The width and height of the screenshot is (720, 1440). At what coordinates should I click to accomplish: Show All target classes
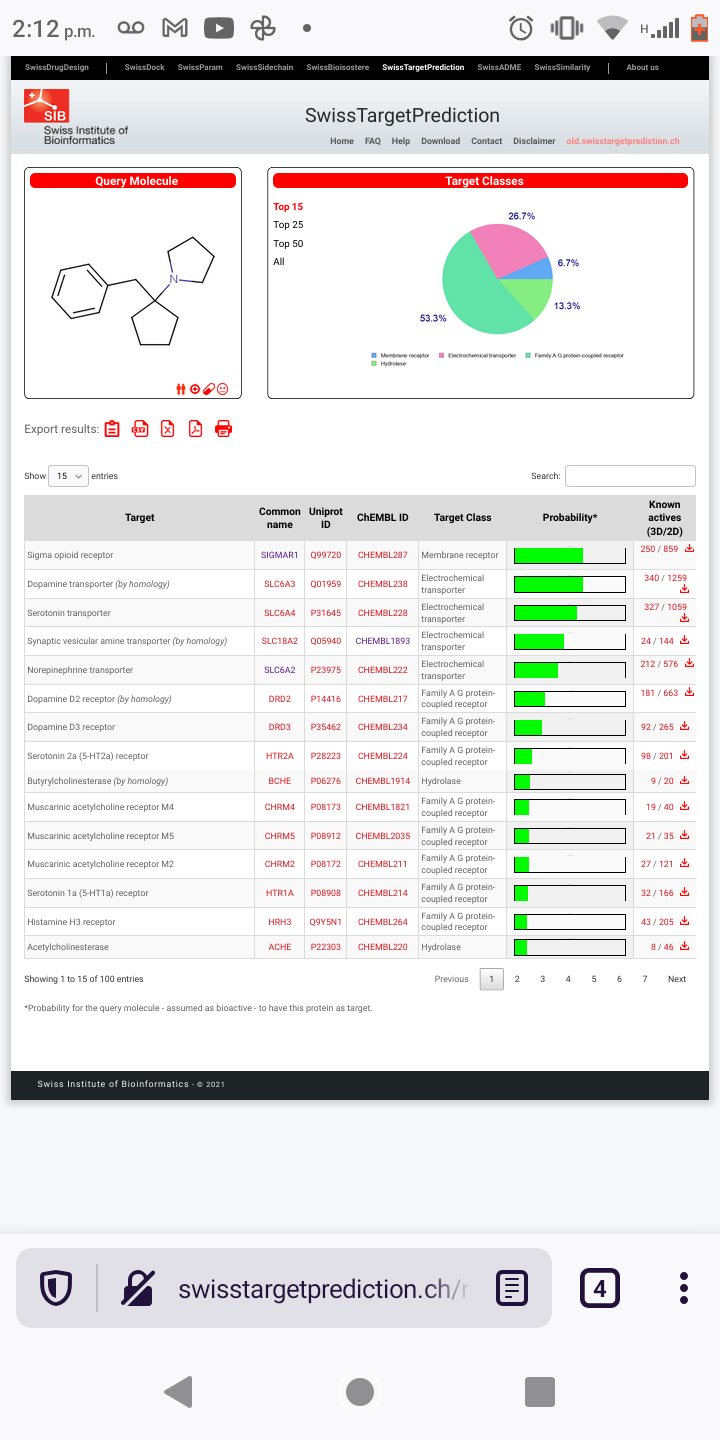tap(279, 262)
